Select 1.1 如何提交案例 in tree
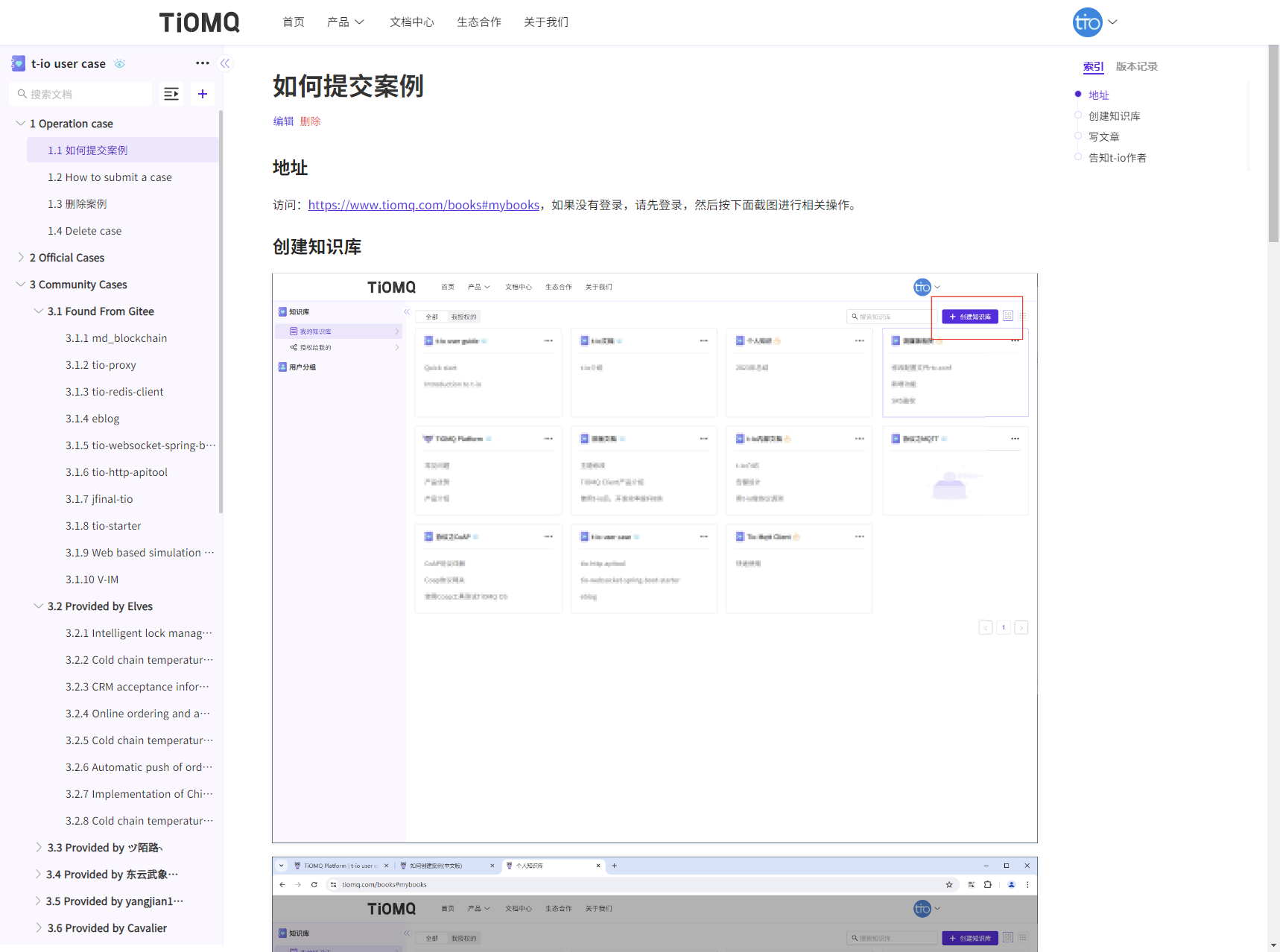 coord(123,150)
